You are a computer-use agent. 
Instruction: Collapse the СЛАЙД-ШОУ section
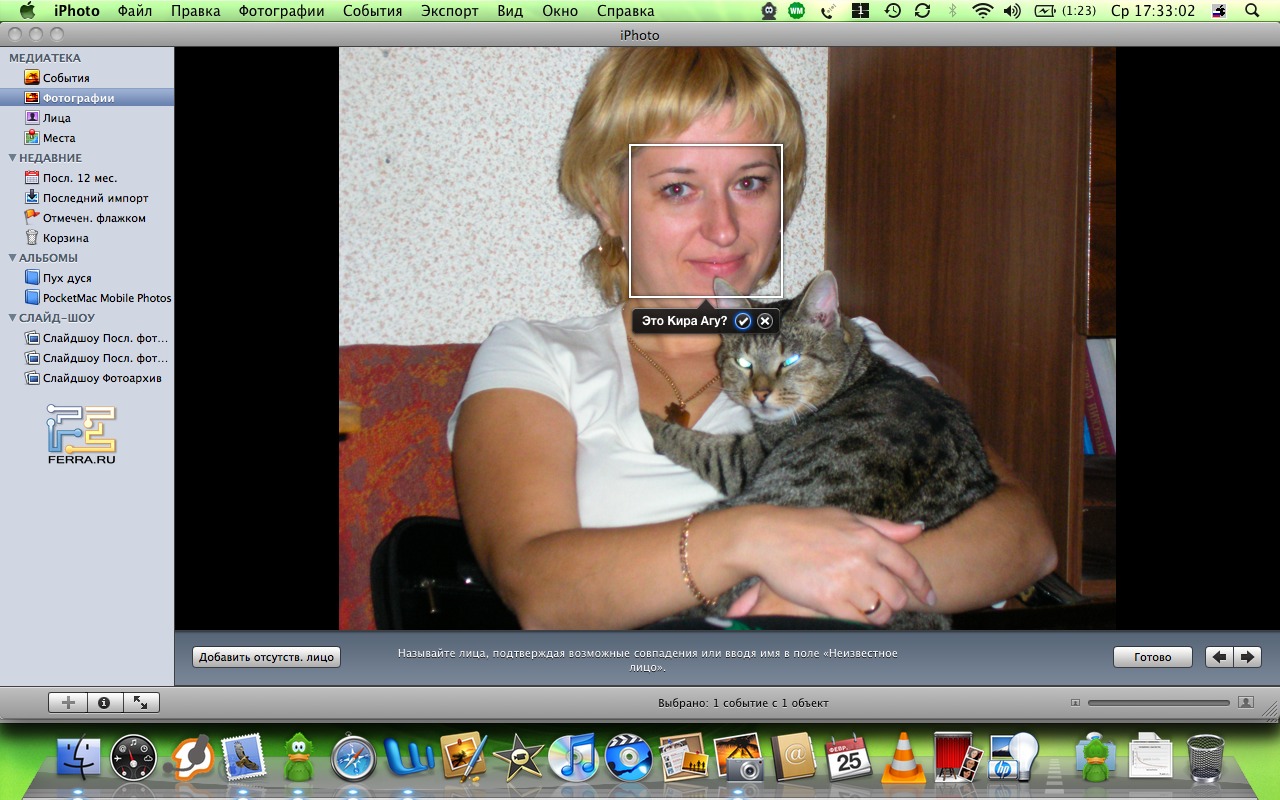pyautogui.click(x=12, y=318)
